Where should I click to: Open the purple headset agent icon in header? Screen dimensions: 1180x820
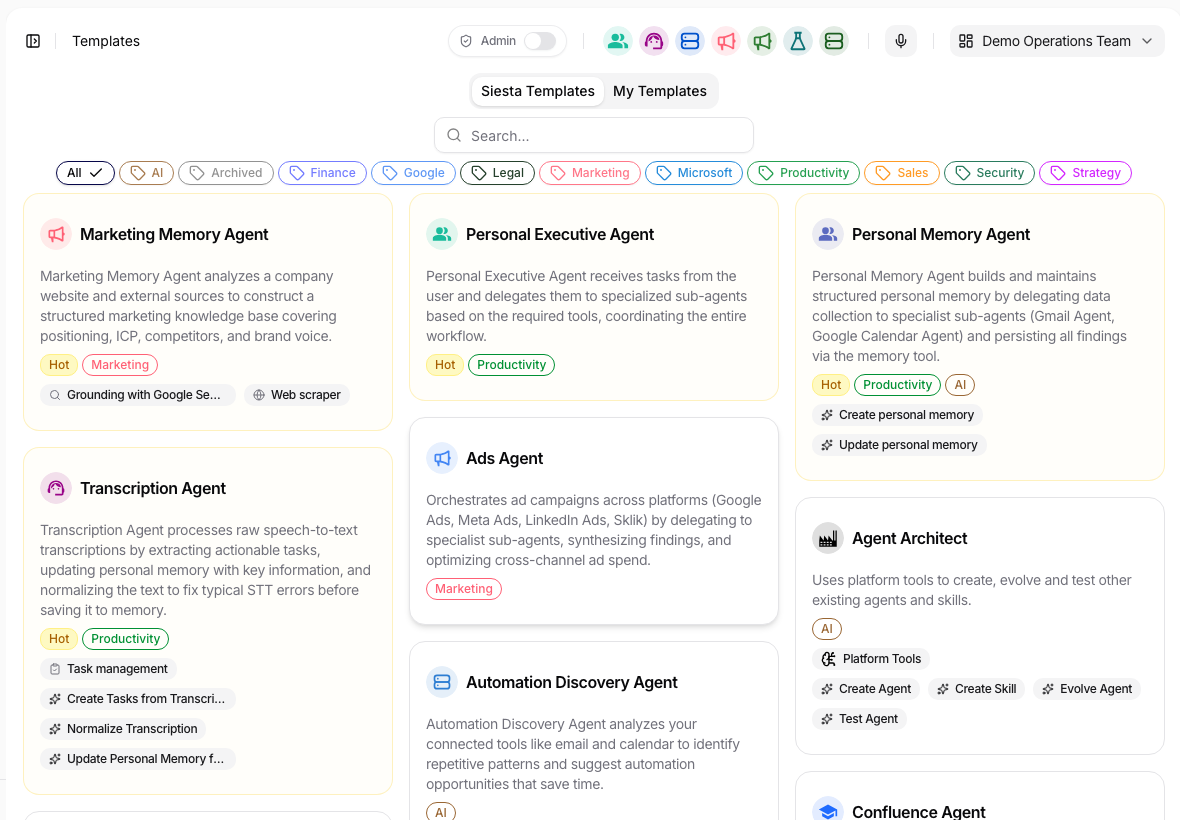tap(654, 41)
